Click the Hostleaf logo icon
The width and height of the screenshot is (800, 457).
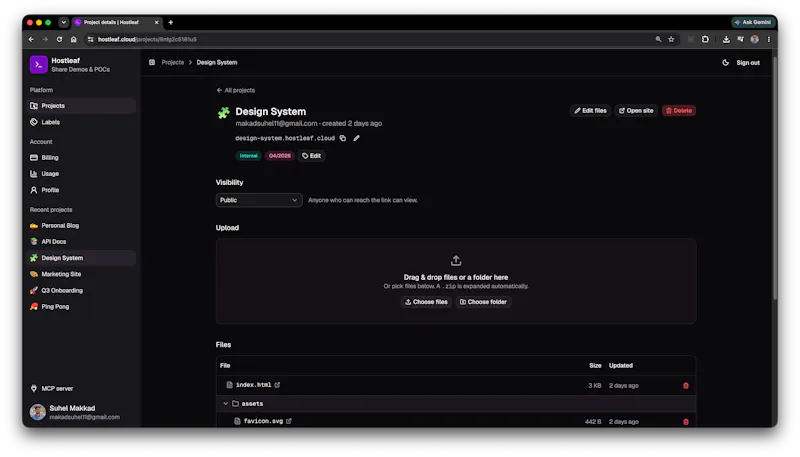[x=38, y=65]
